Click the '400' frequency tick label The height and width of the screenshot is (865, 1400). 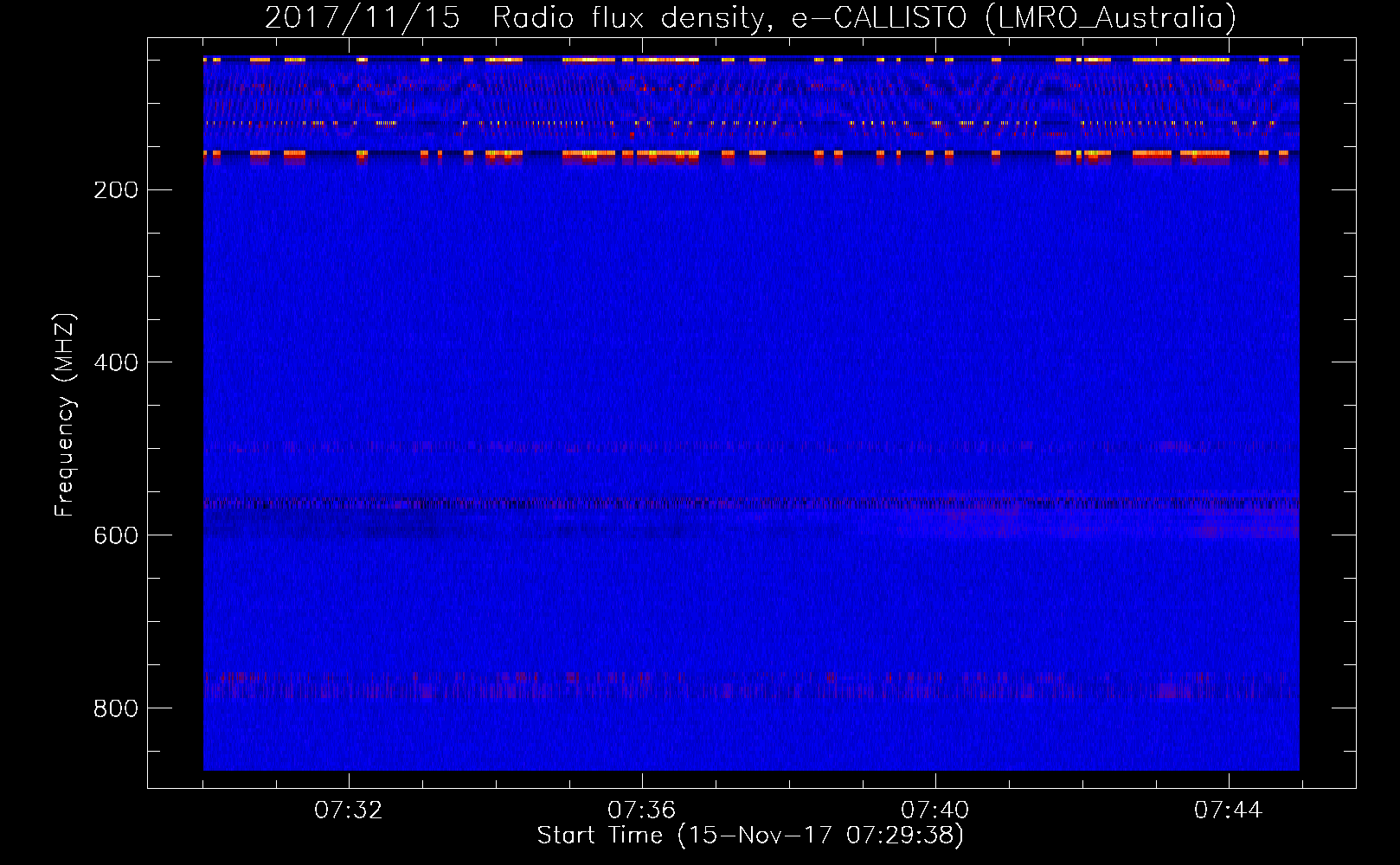(116, 362)
